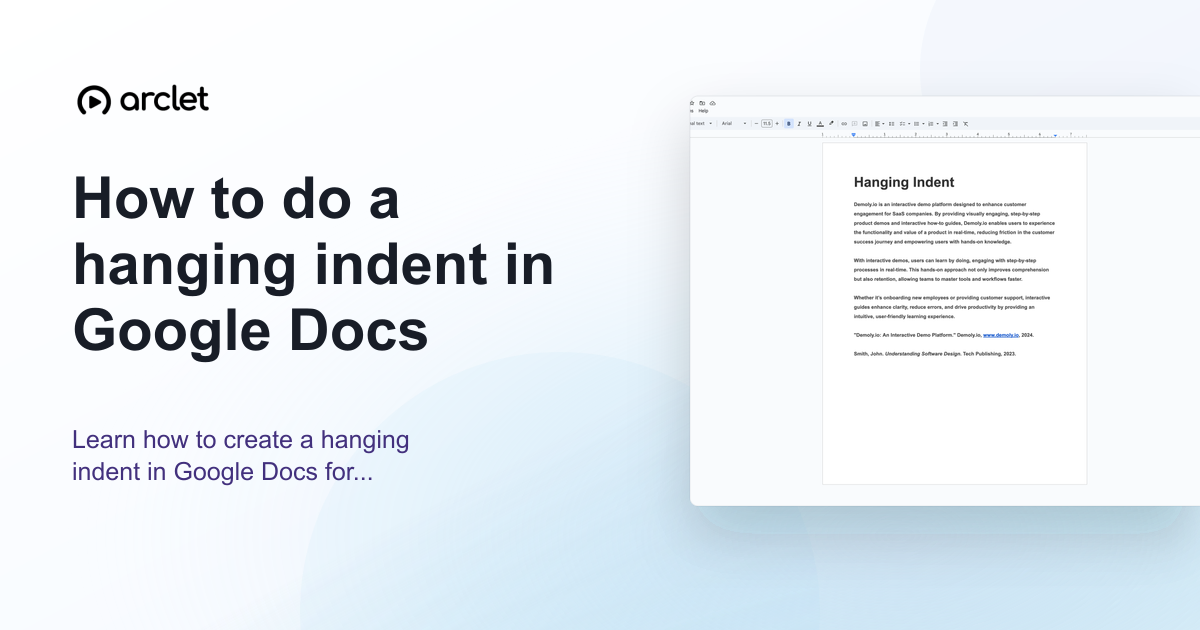Open the text color picker
This screenshot has height=630, width=1200.
point(820,123)
